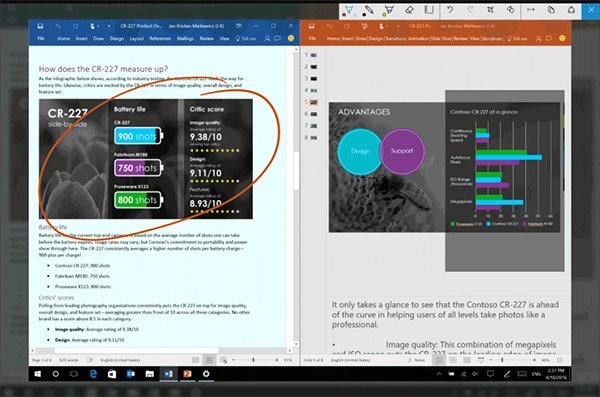Click Word's 91% zoom level

[288, 360]
